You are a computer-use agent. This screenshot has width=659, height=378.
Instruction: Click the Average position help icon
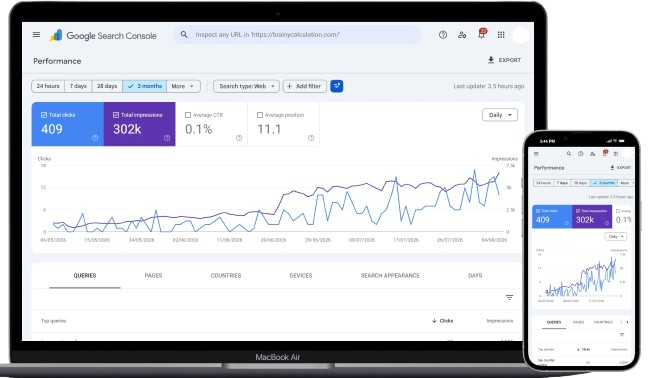point(311,138)
